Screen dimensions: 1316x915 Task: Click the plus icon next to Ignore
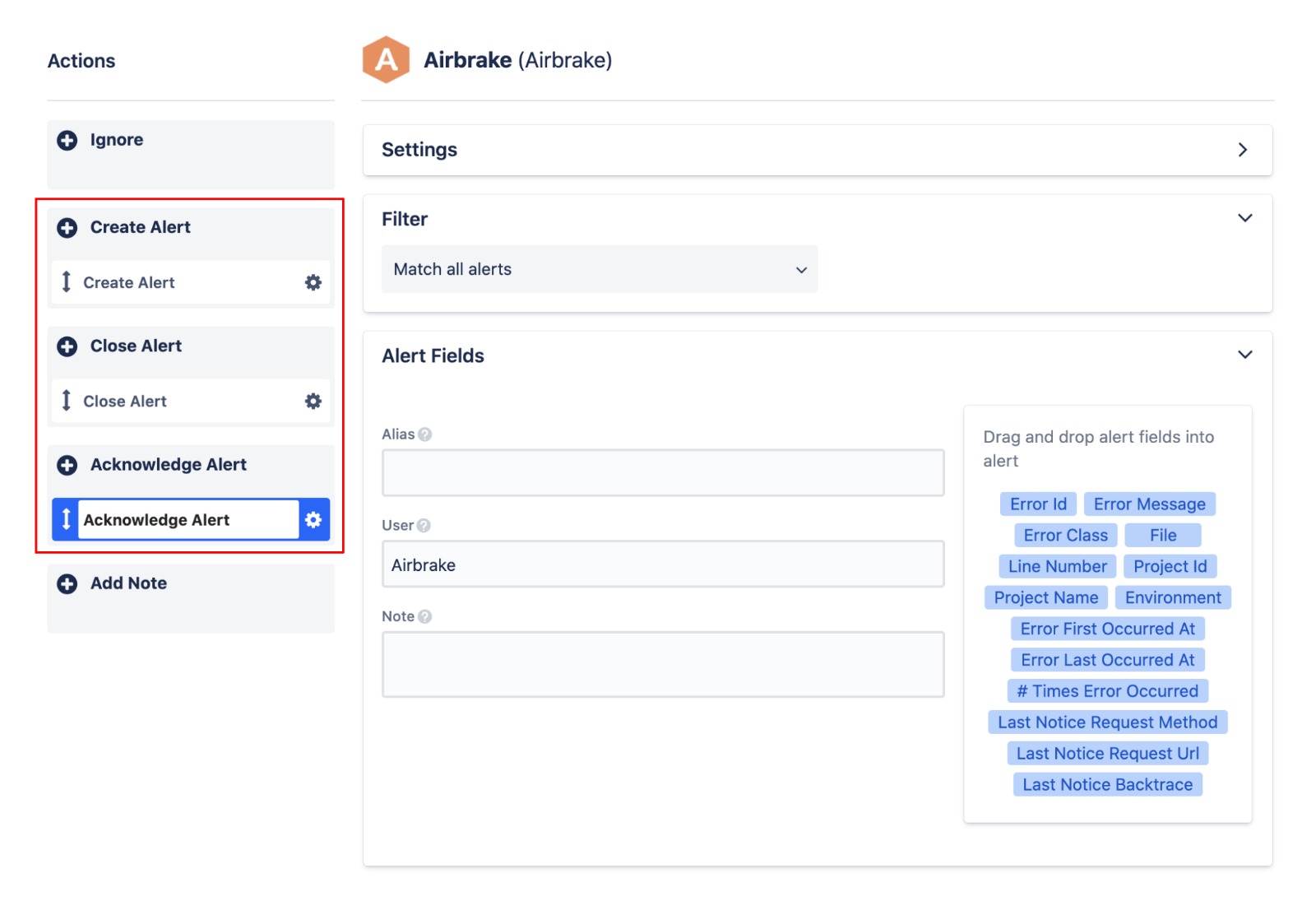tap(67, 141)
